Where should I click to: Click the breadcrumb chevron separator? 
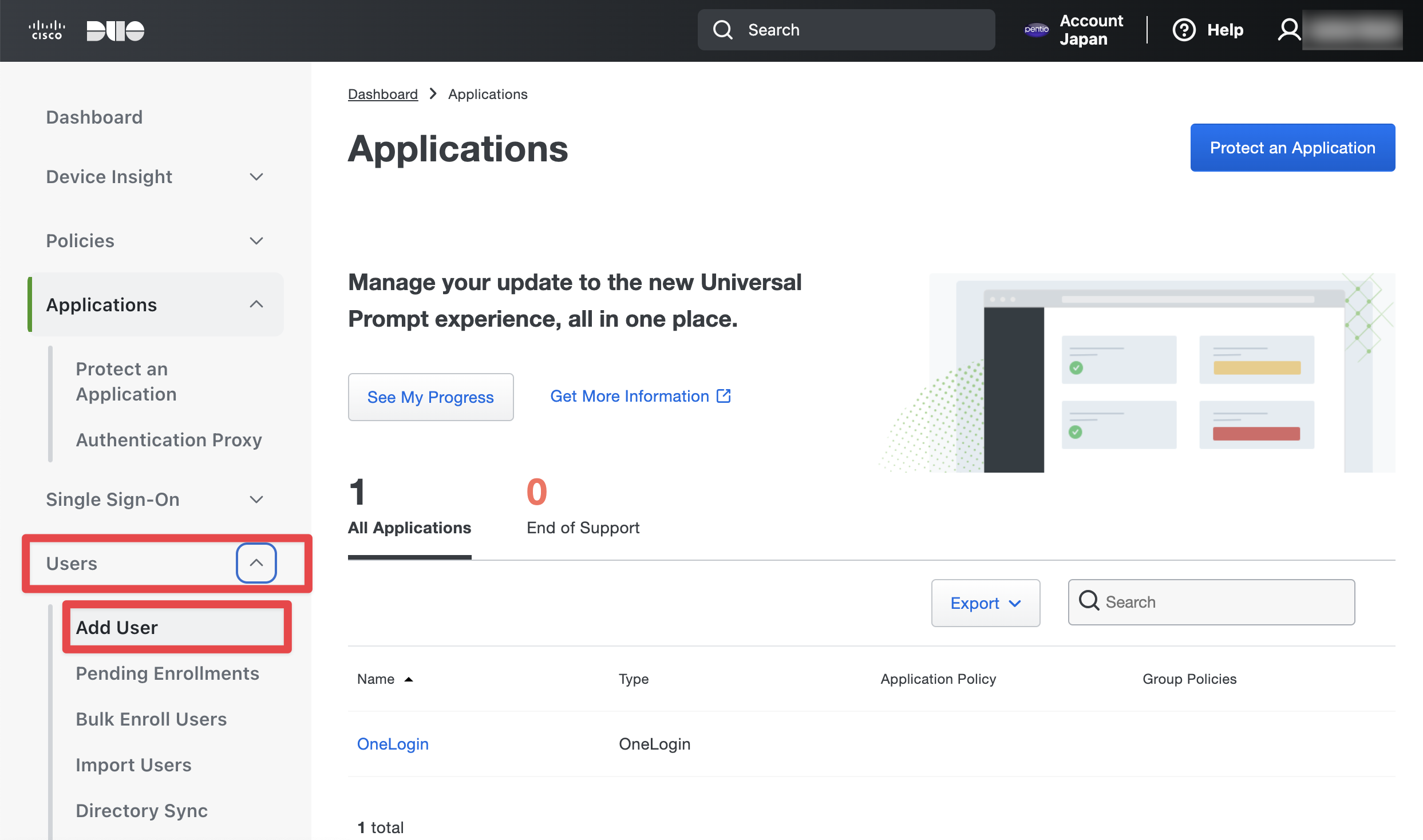[433, 94]
